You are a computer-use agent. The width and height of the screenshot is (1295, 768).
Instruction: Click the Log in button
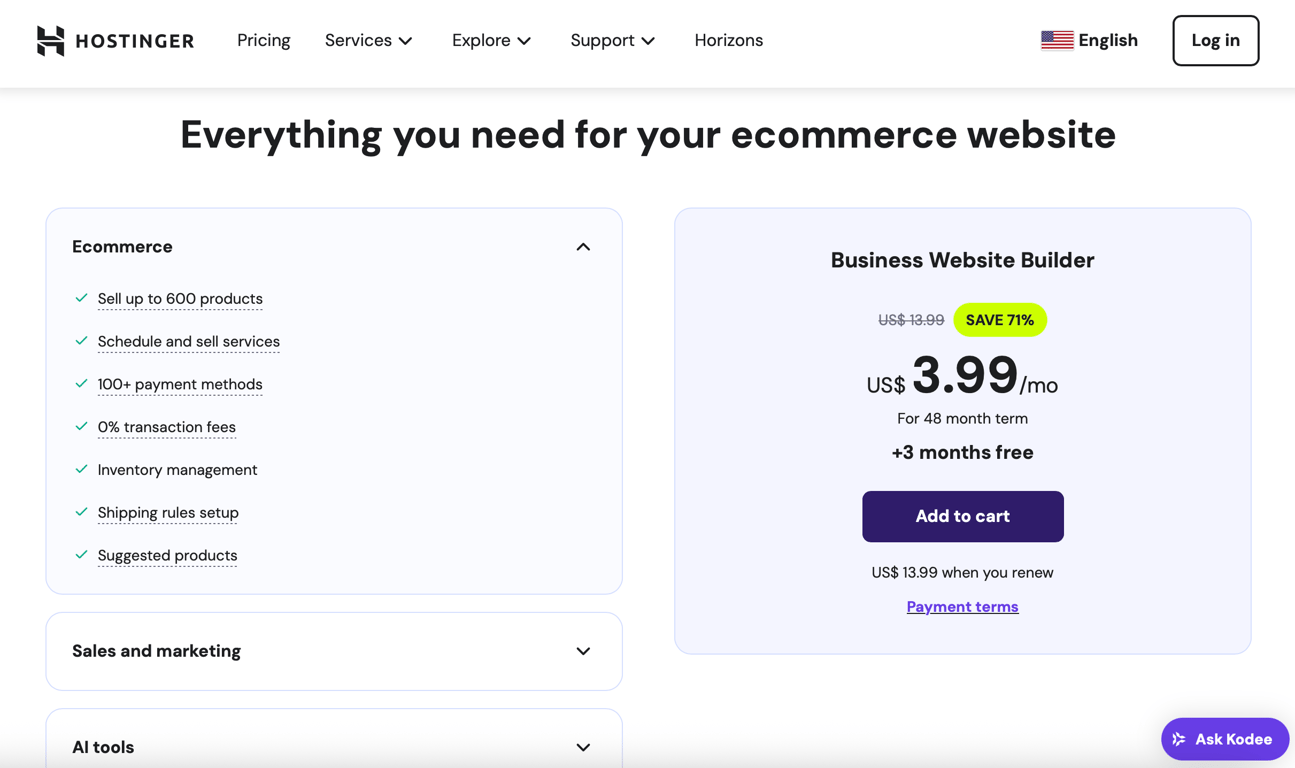click(x=1215, y=40)
